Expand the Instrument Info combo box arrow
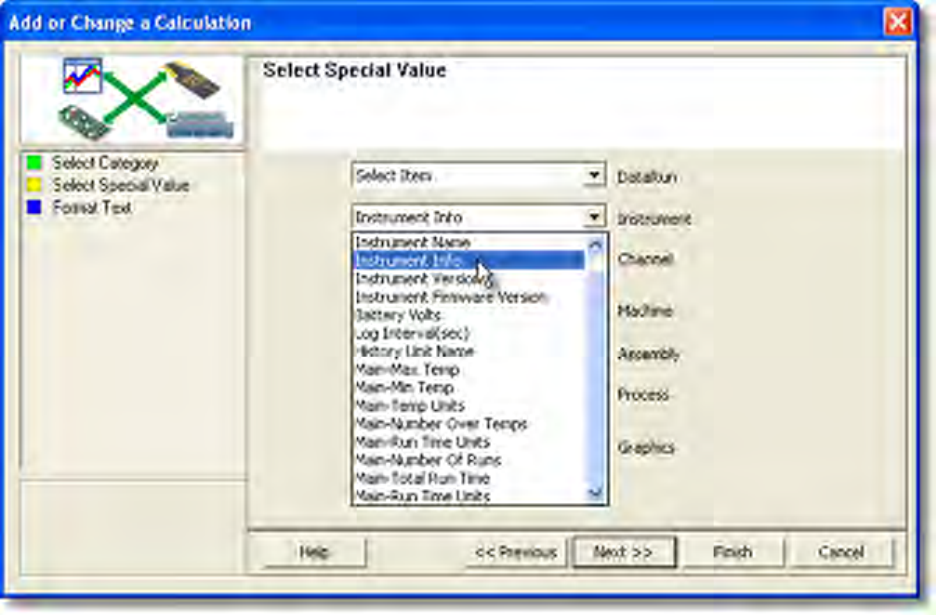Screen dimensions: 936x615 pos(594,217)
